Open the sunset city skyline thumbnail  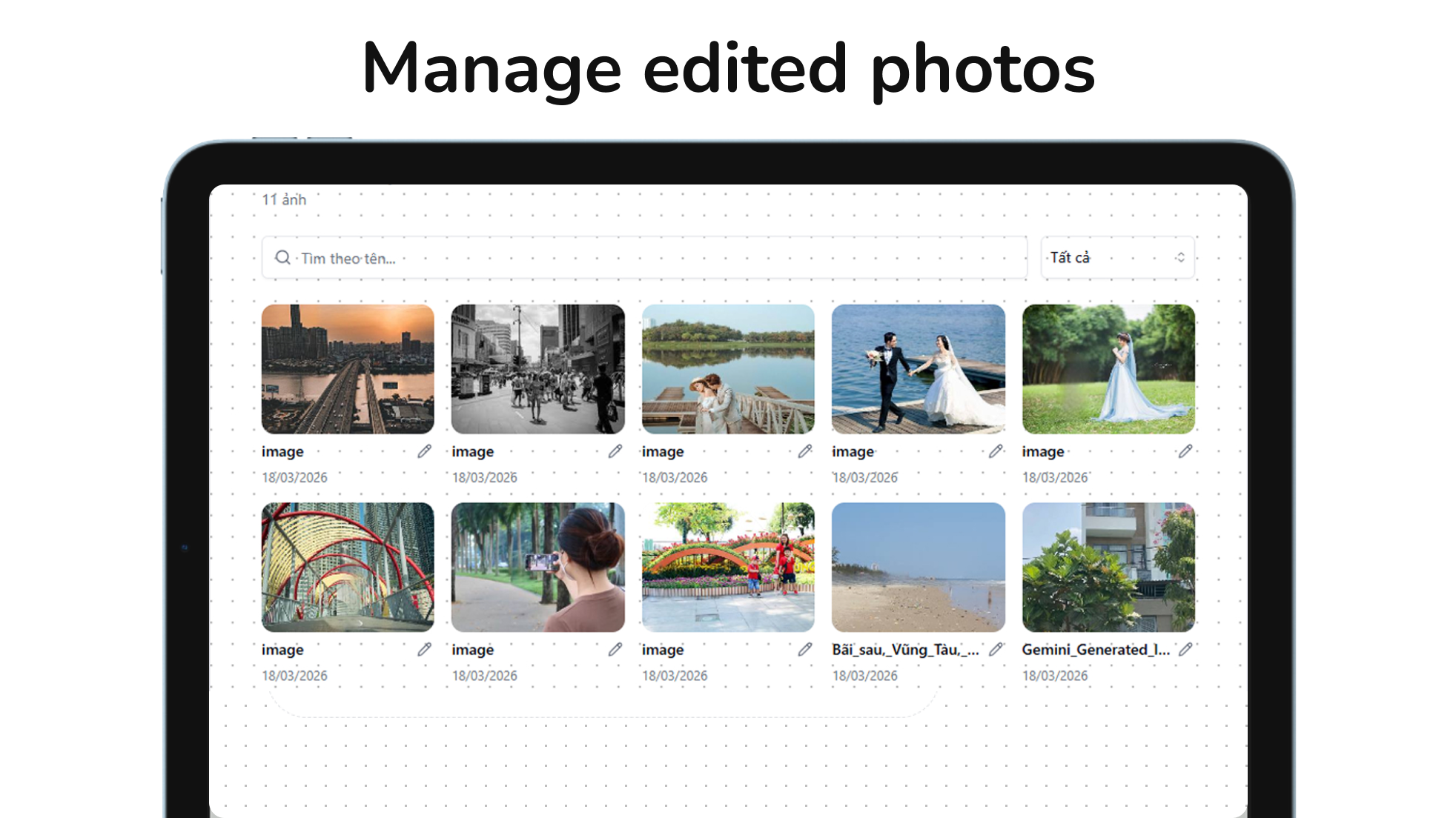coord(348,369)
